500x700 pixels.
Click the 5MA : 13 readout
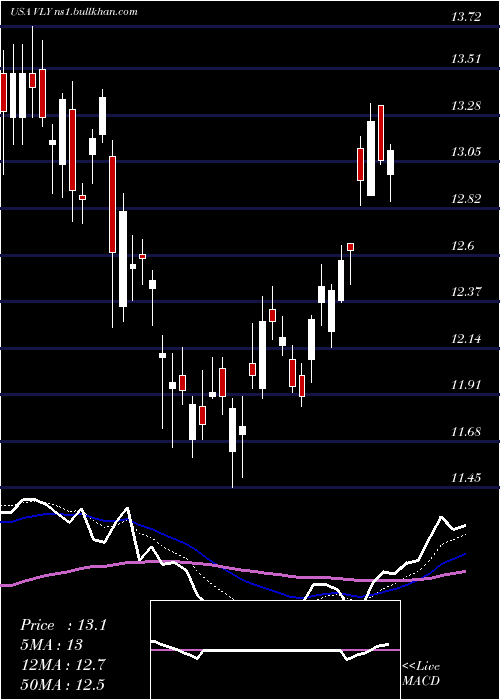pyautogui.click(x=52, y=645)
